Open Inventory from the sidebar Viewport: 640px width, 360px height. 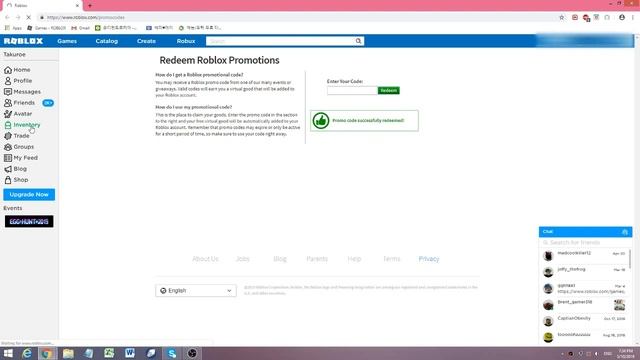(22, 125)
